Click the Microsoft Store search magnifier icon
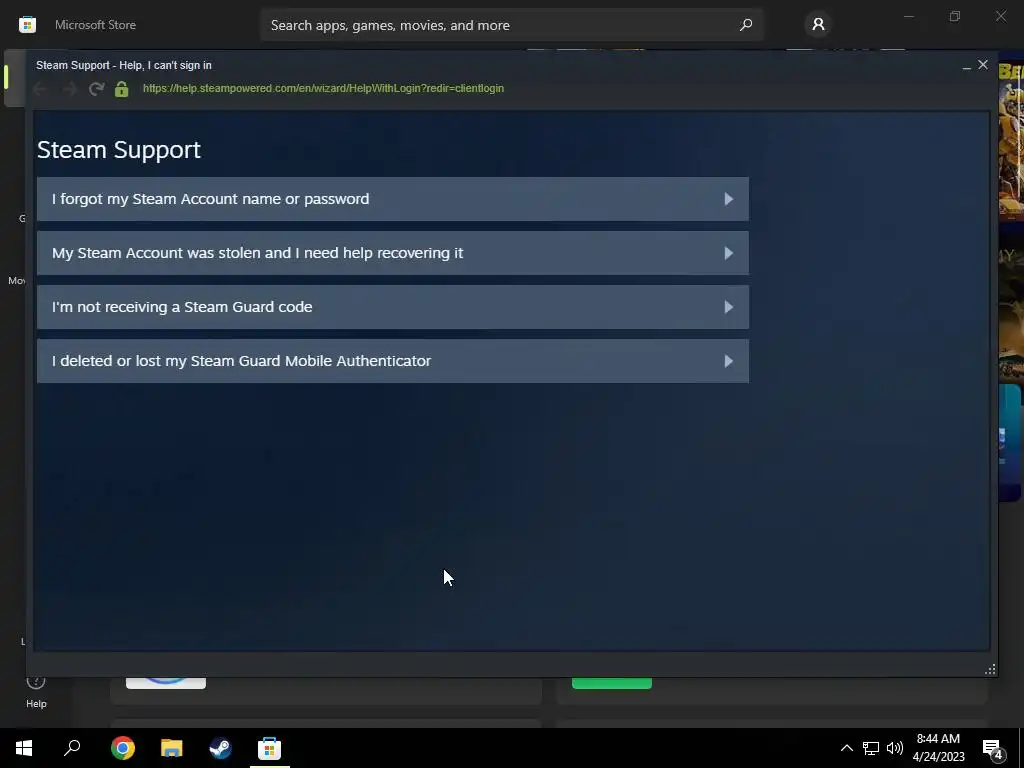 click(746, 25)
